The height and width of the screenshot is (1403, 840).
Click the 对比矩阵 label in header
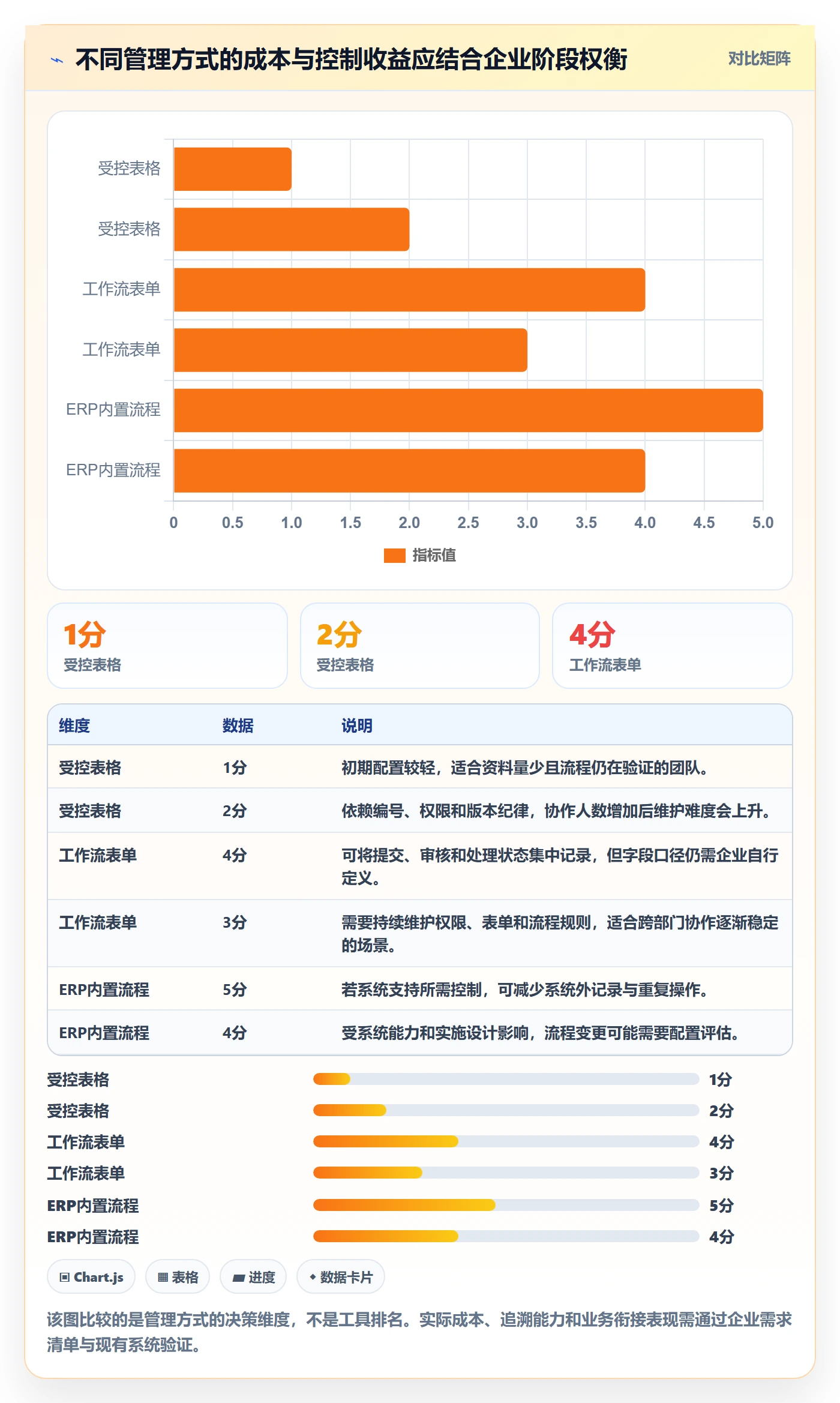coord(759,59)
